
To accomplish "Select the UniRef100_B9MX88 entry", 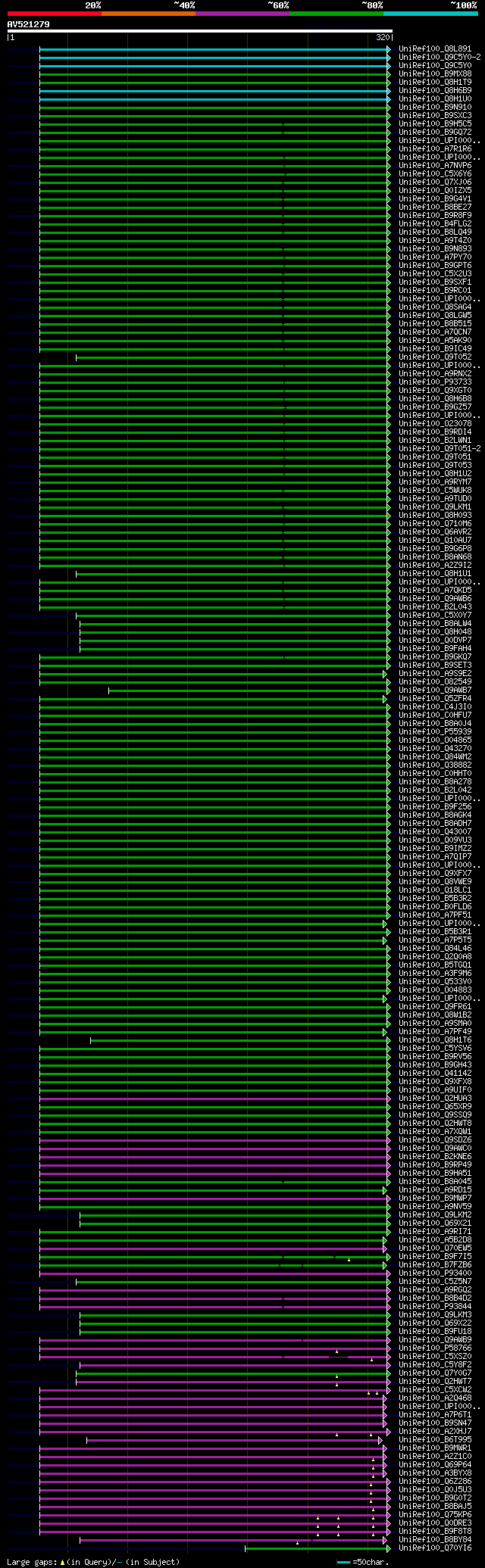I will pyautogui.click(x=435, y=74).
